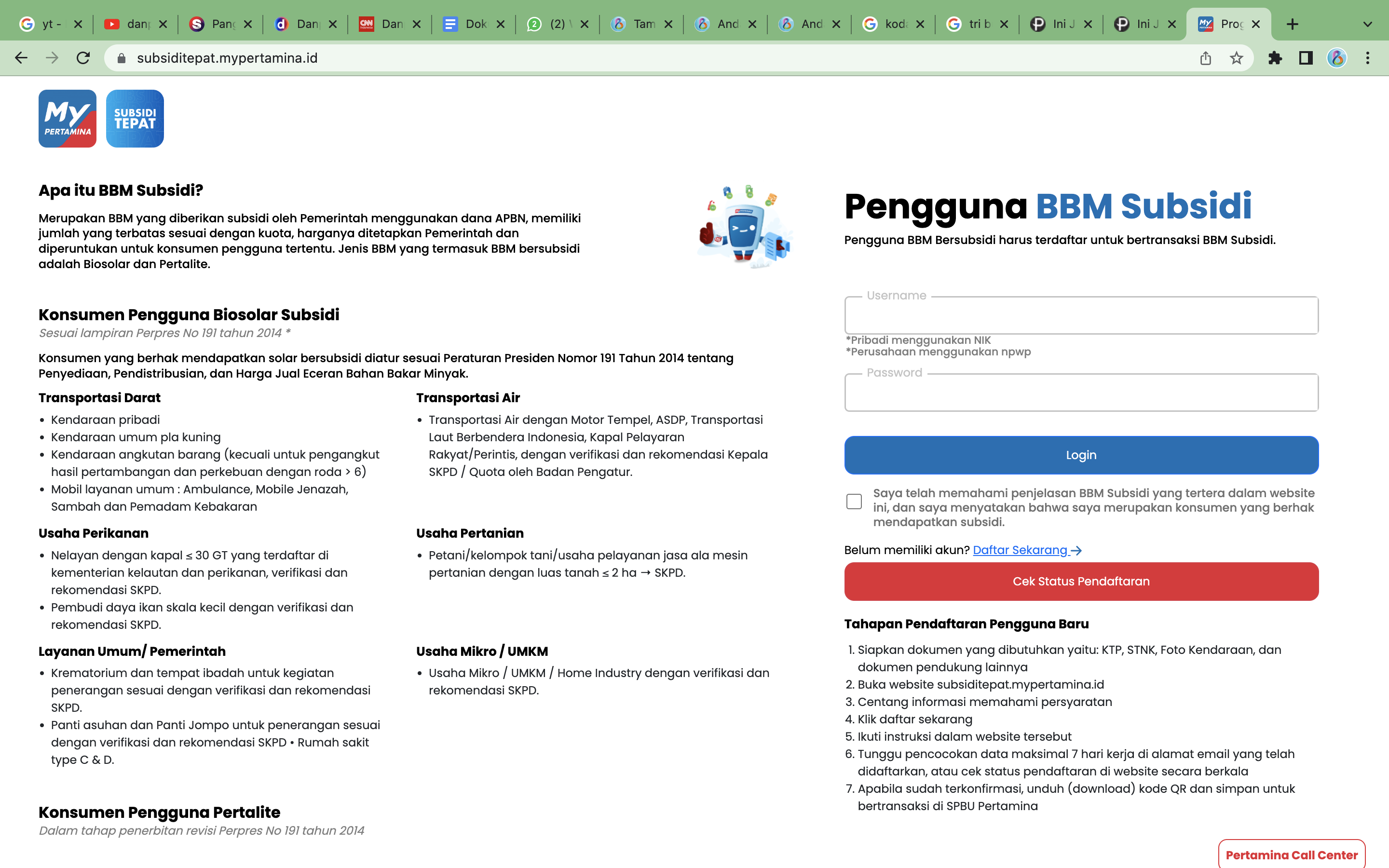Open a new browser tab
Screen dimensions: 1389x868
[x=1293, y=24]
